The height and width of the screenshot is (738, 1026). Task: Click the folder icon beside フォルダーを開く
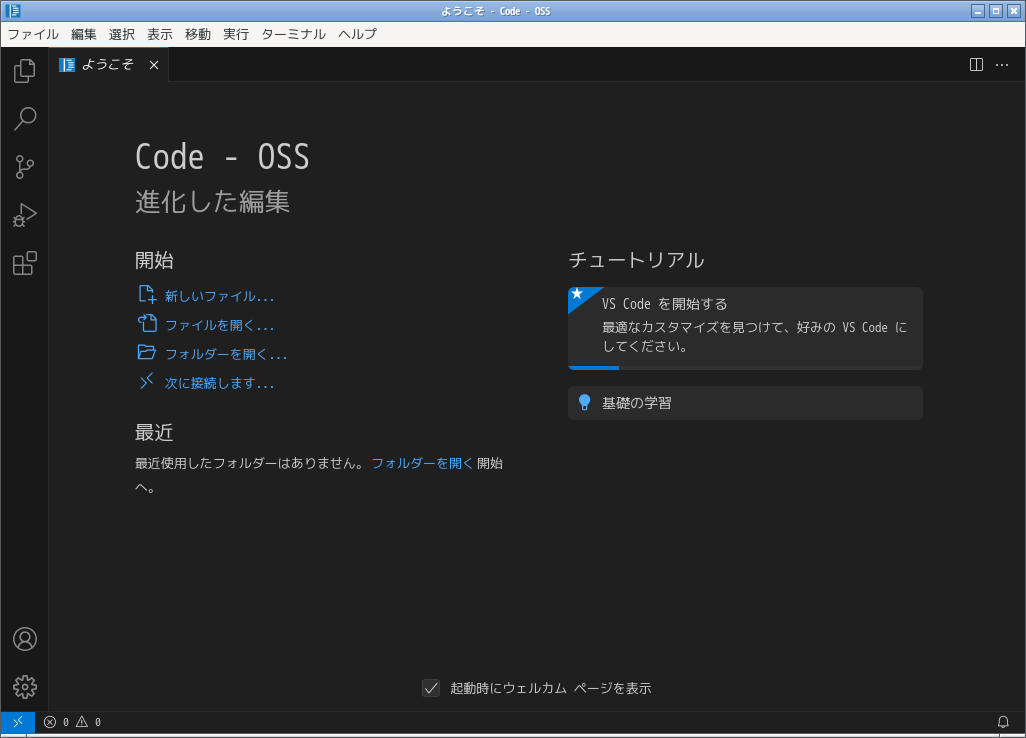tap(147, 353)
